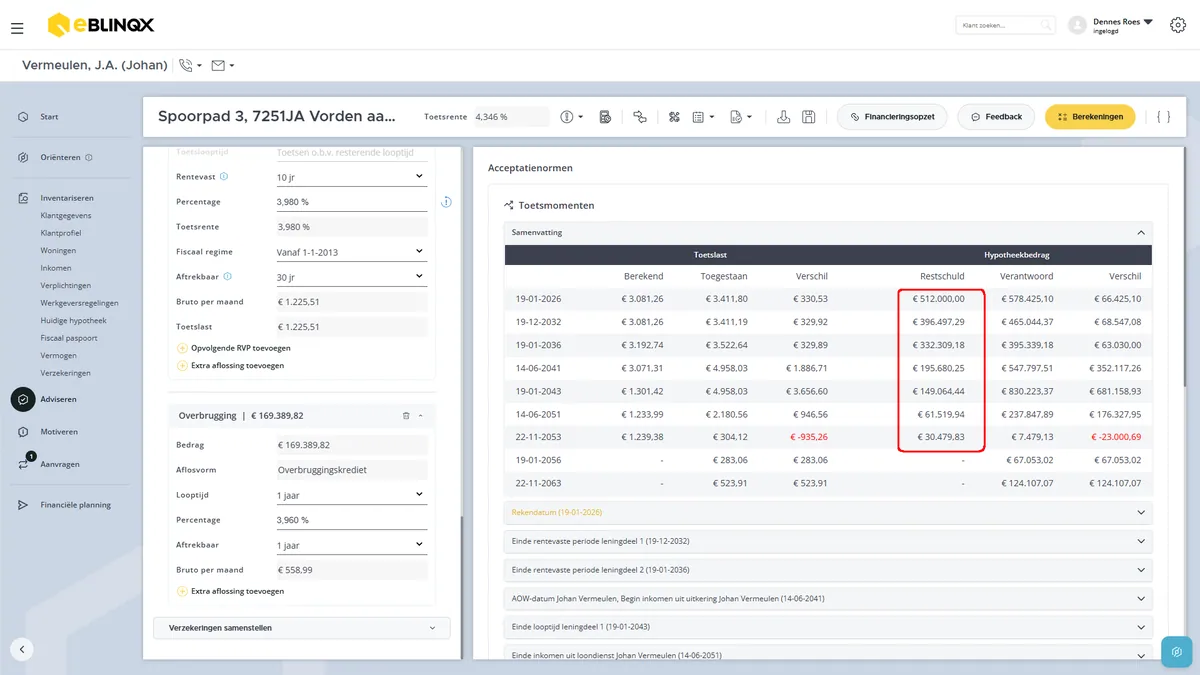Click the info icon next to Aftrekbaar
Image resolution: width=1200 pixels, height=675 pixels.
pos(229,277)
